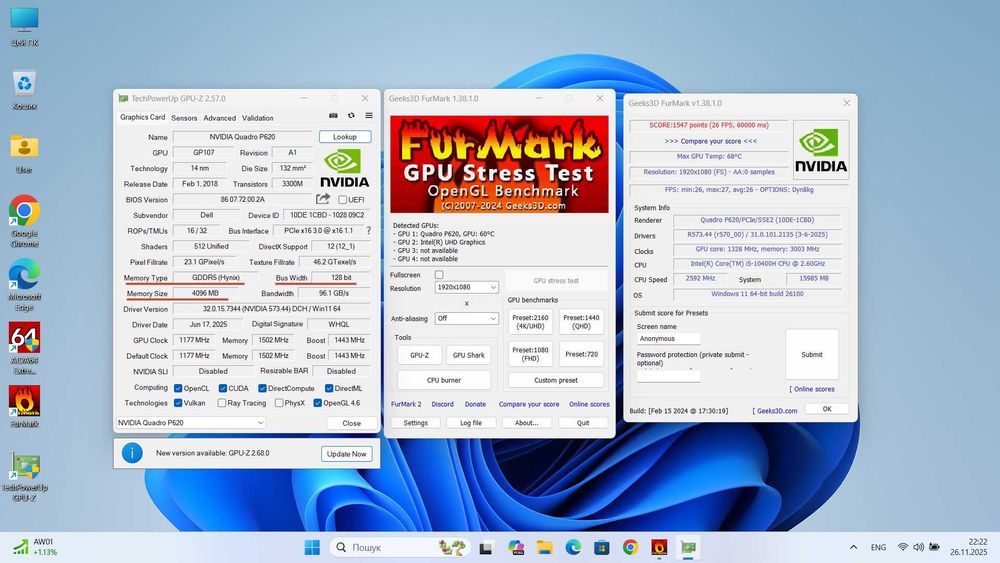This screenshot has height=563, width=1000.
Task: Open the Google Chrome desktop shortcut
Action: pos(24,221)
